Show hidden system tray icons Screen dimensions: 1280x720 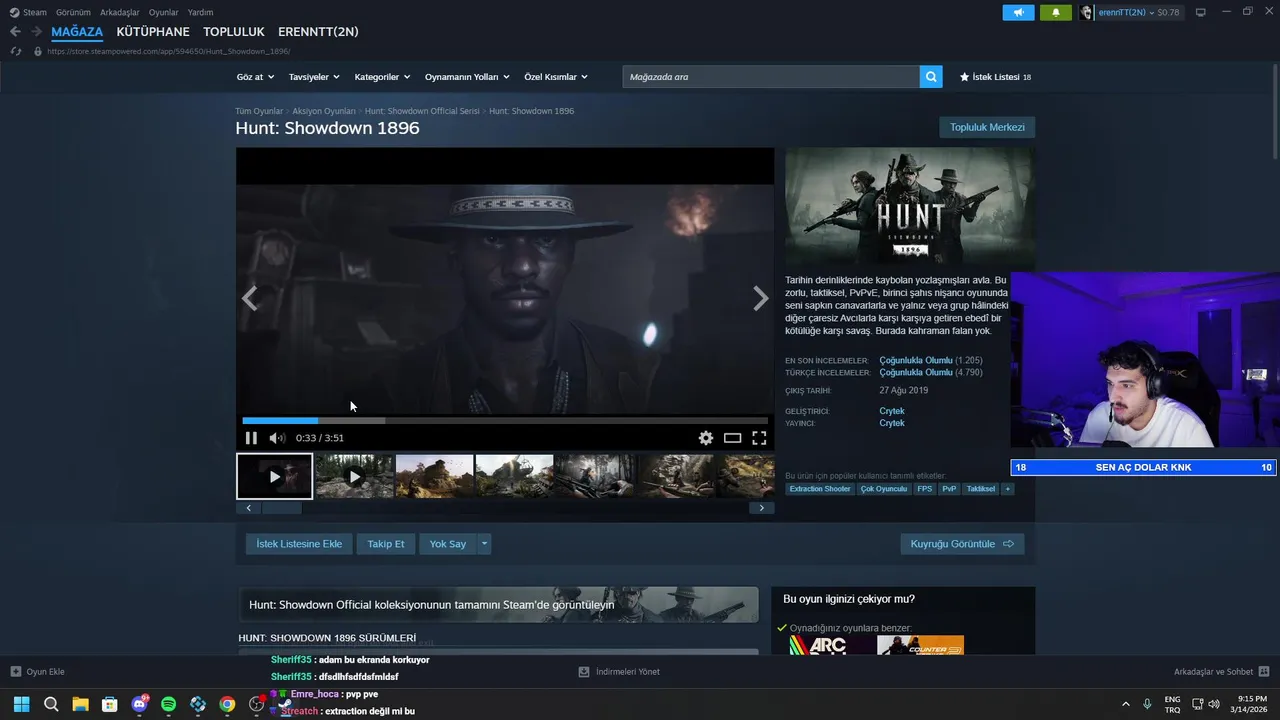tap(1125, 704)
